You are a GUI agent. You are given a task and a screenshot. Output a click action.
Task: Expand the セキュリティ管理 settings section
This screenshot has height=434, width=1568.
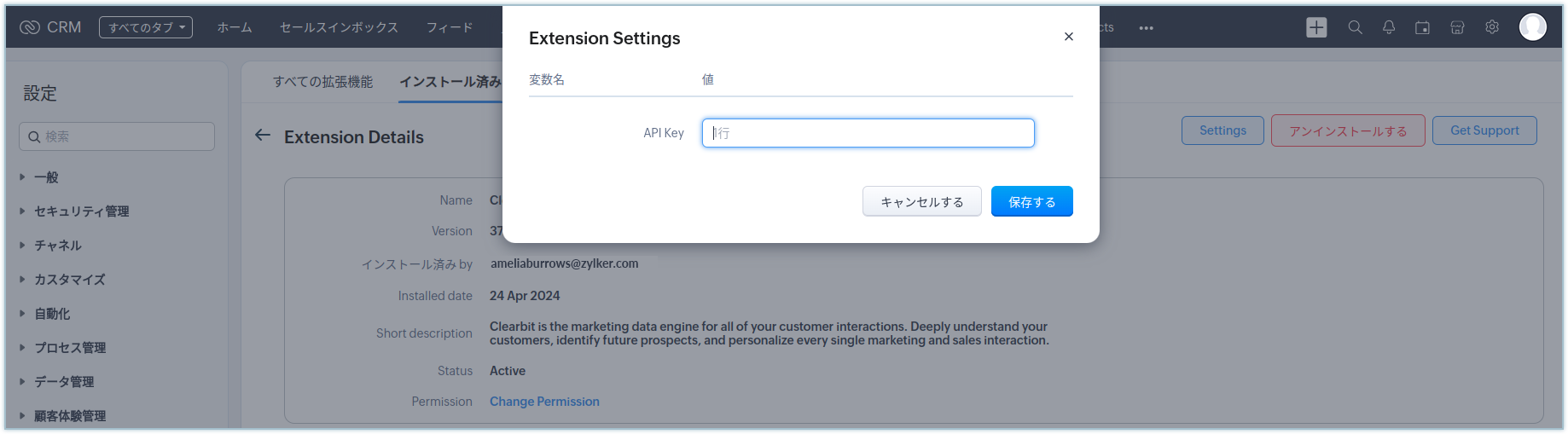pos(81,211)
